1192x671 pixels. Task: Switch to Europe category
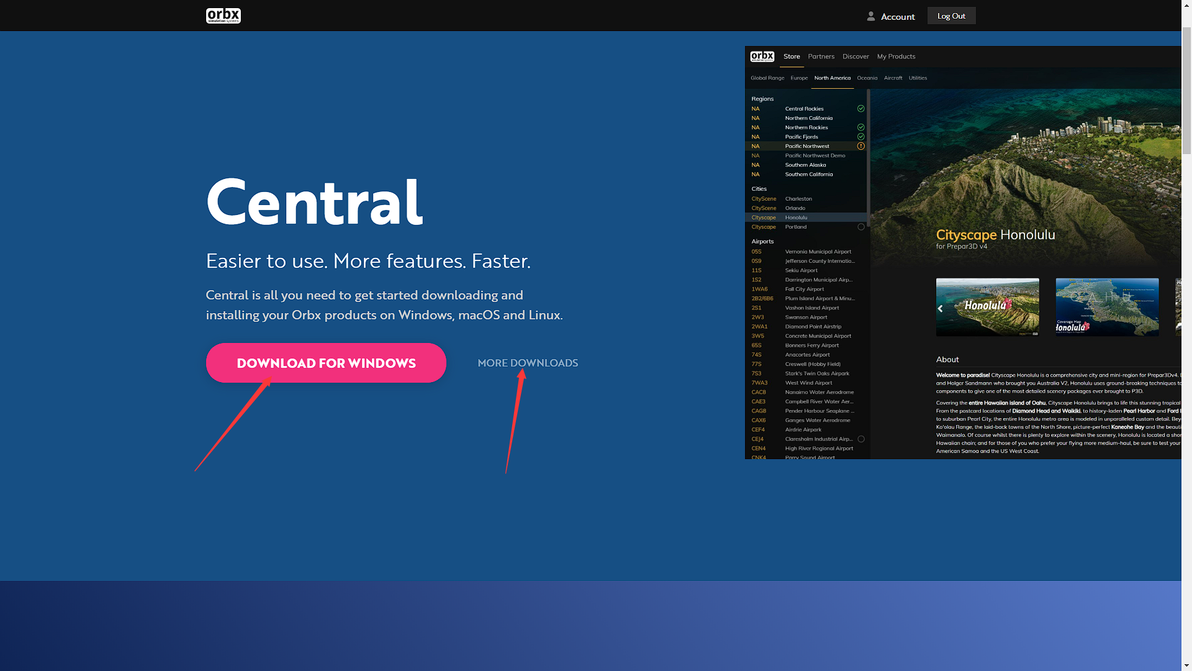click(x=799, y=78)
